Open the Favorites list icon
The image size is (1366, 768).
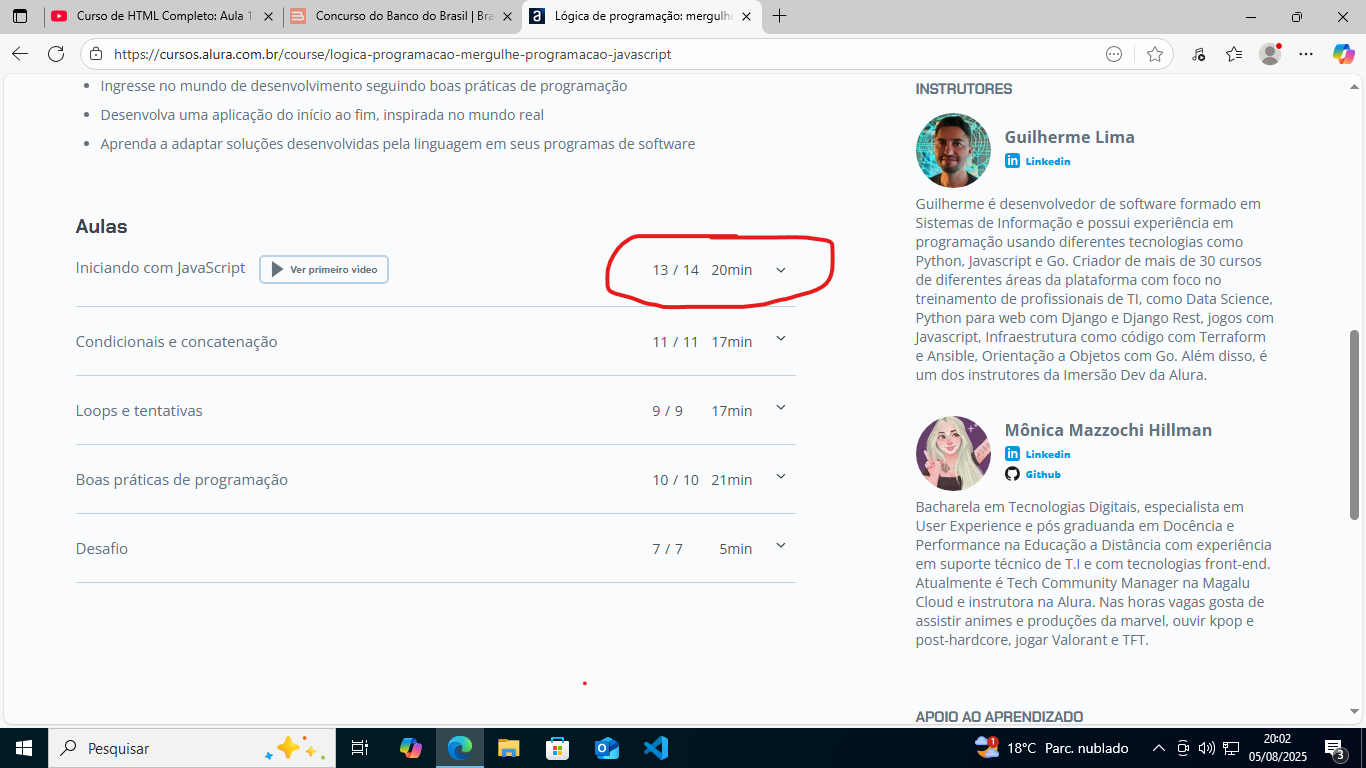pos(1234,54)
